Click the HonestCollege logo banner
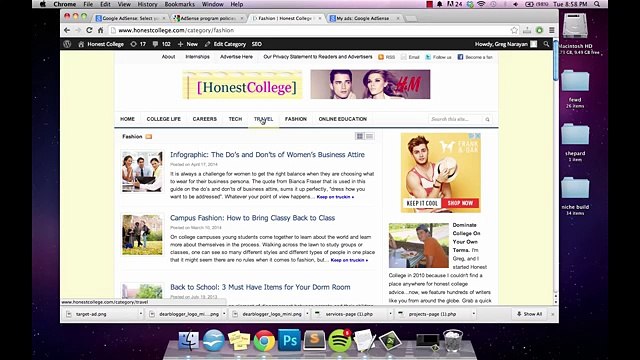640x360 pixels. click(242, 85)
